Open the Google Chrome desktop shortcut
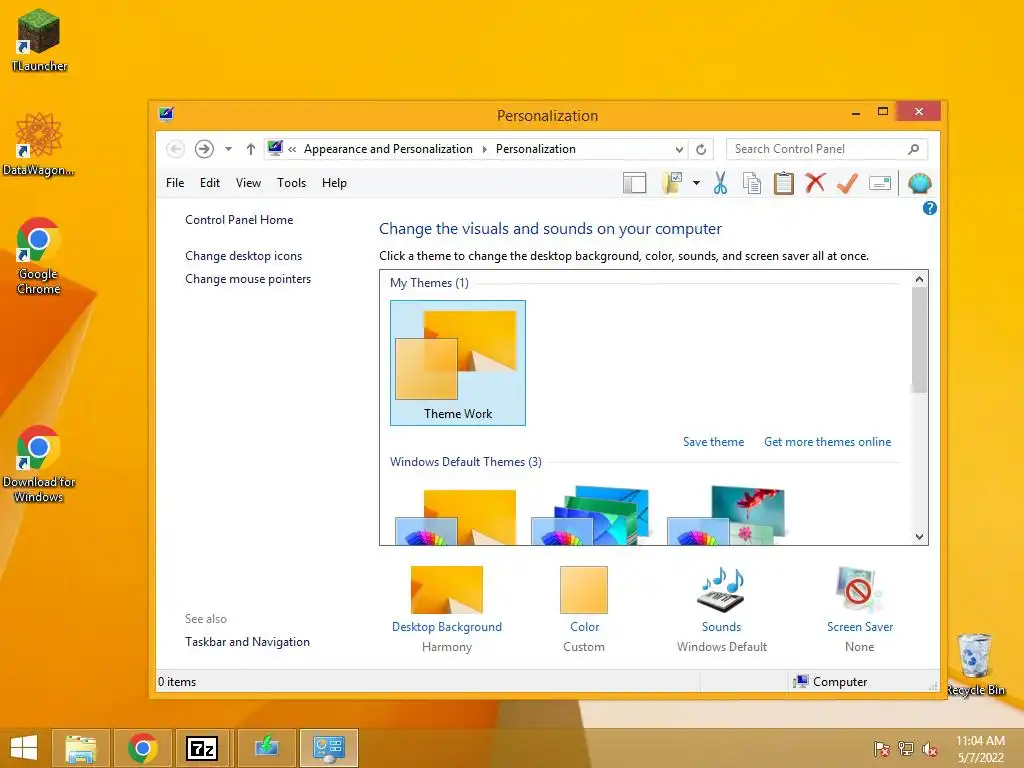Image resolution: width=1024 pixels, height=768 pixels. 39,256
